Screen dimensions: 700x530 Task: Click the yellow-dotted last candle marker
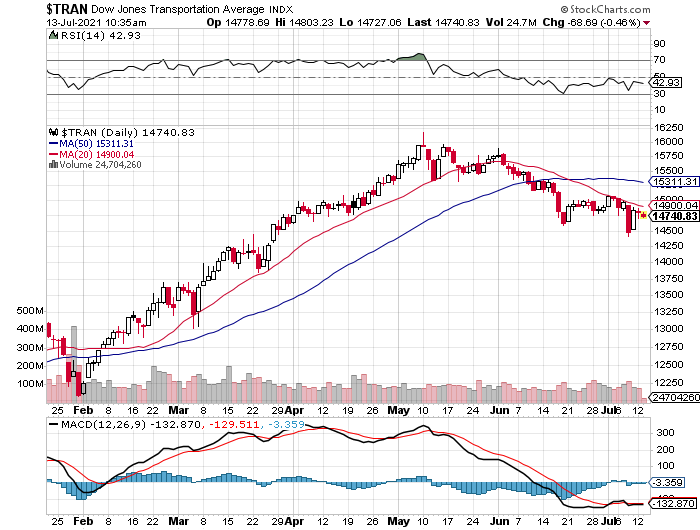tap(642, 214)
